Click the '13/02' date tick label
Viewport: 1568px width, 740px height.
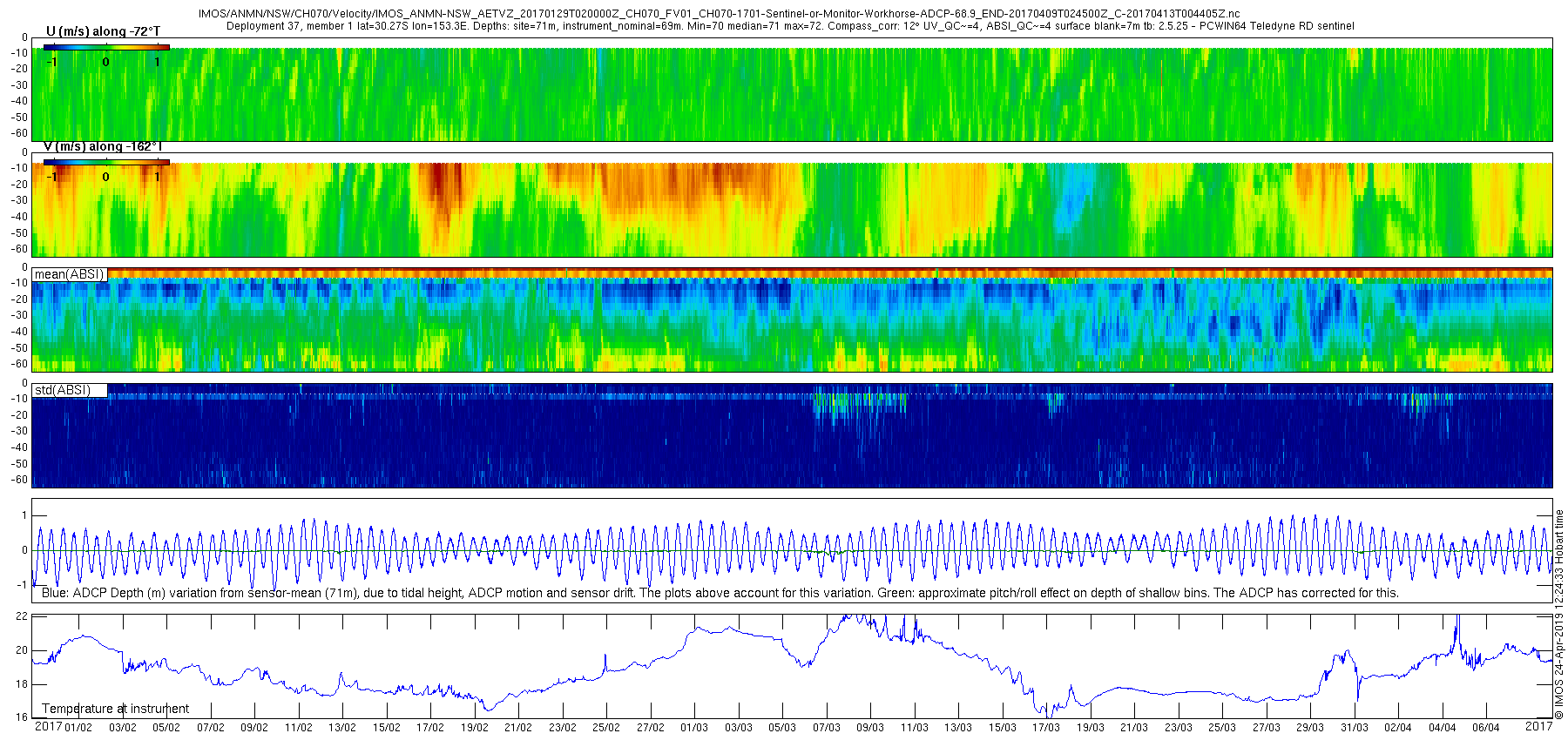[342, 728]
